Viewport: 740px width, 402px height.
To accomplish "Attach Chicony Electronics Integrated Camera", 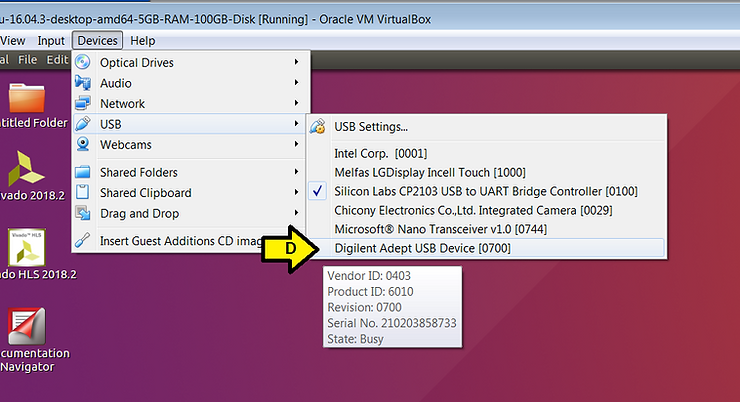I will [x=486, y=210].
